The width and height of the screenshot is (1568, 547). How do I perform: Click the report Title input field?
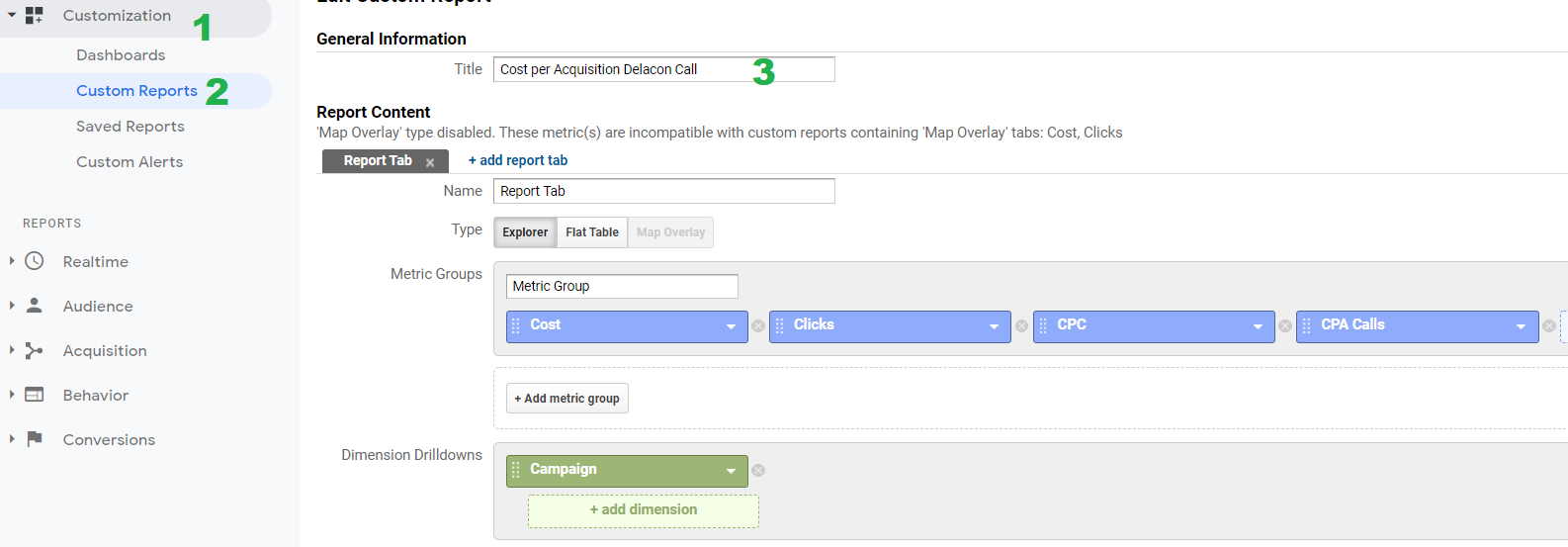pos(664,69)
